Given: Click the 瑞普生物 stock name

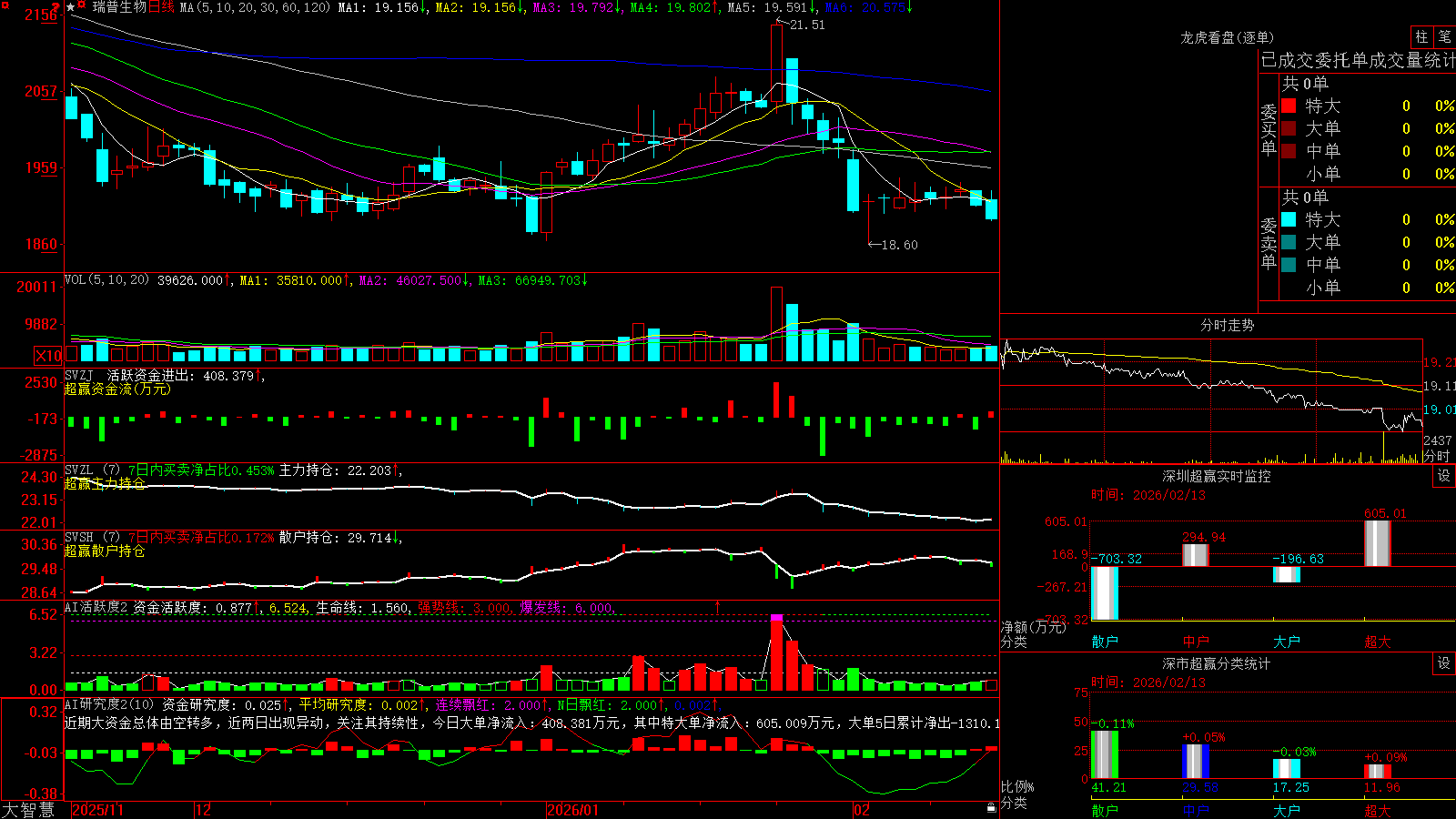Looking at the screenshot, I should (x=119, y=7).
